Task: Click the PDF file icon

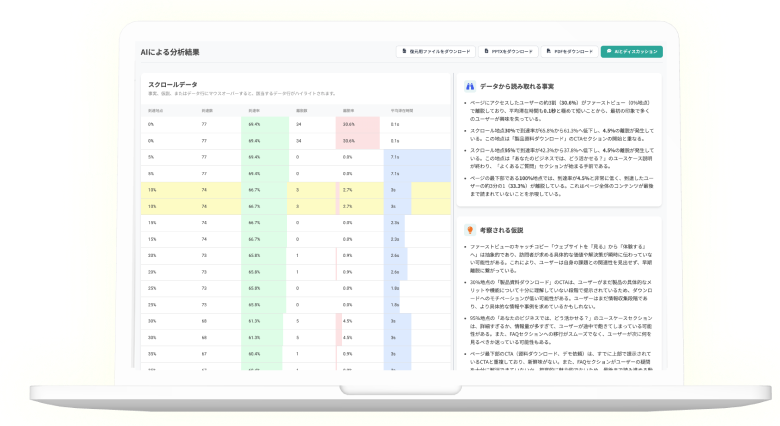Action: click(x=549, y=50)
